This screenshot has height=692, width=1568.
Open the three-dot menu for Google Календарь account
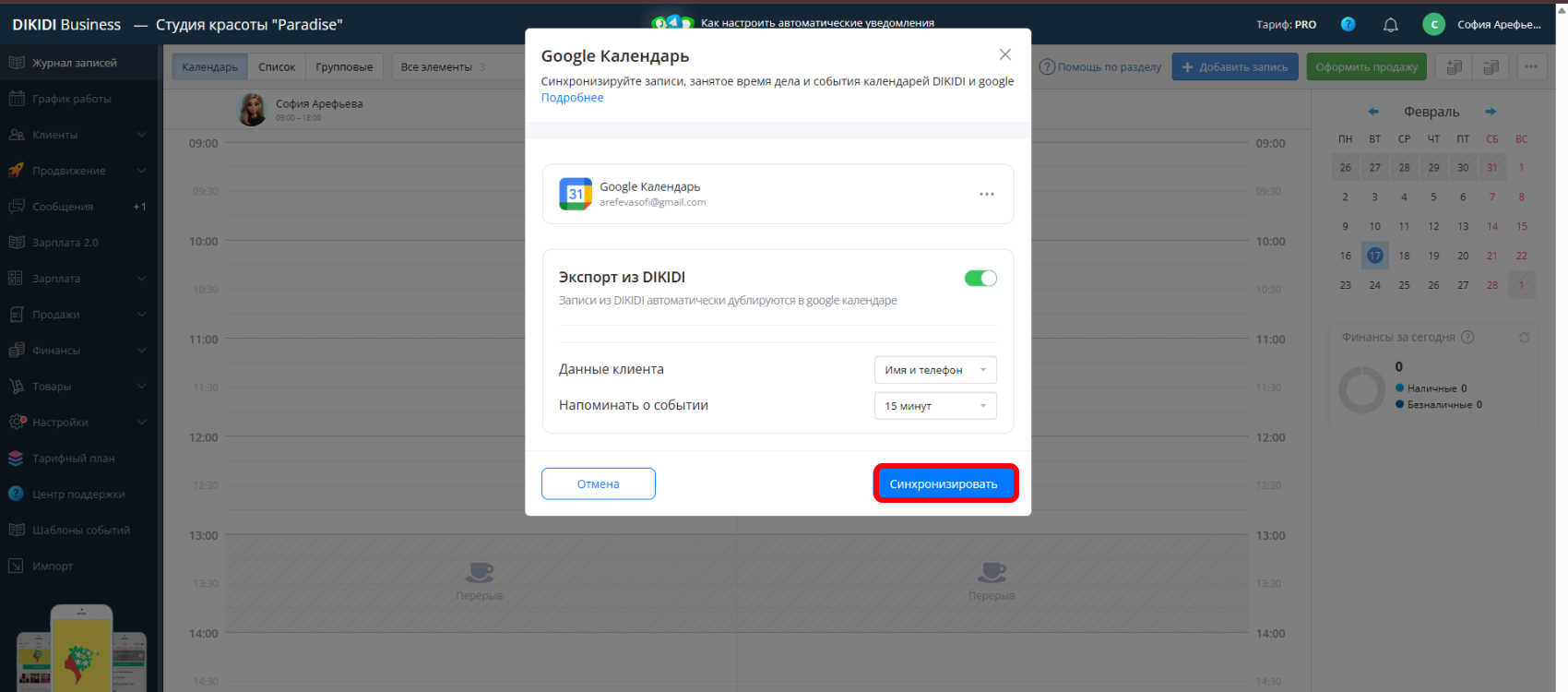click(x=986, y=194)
